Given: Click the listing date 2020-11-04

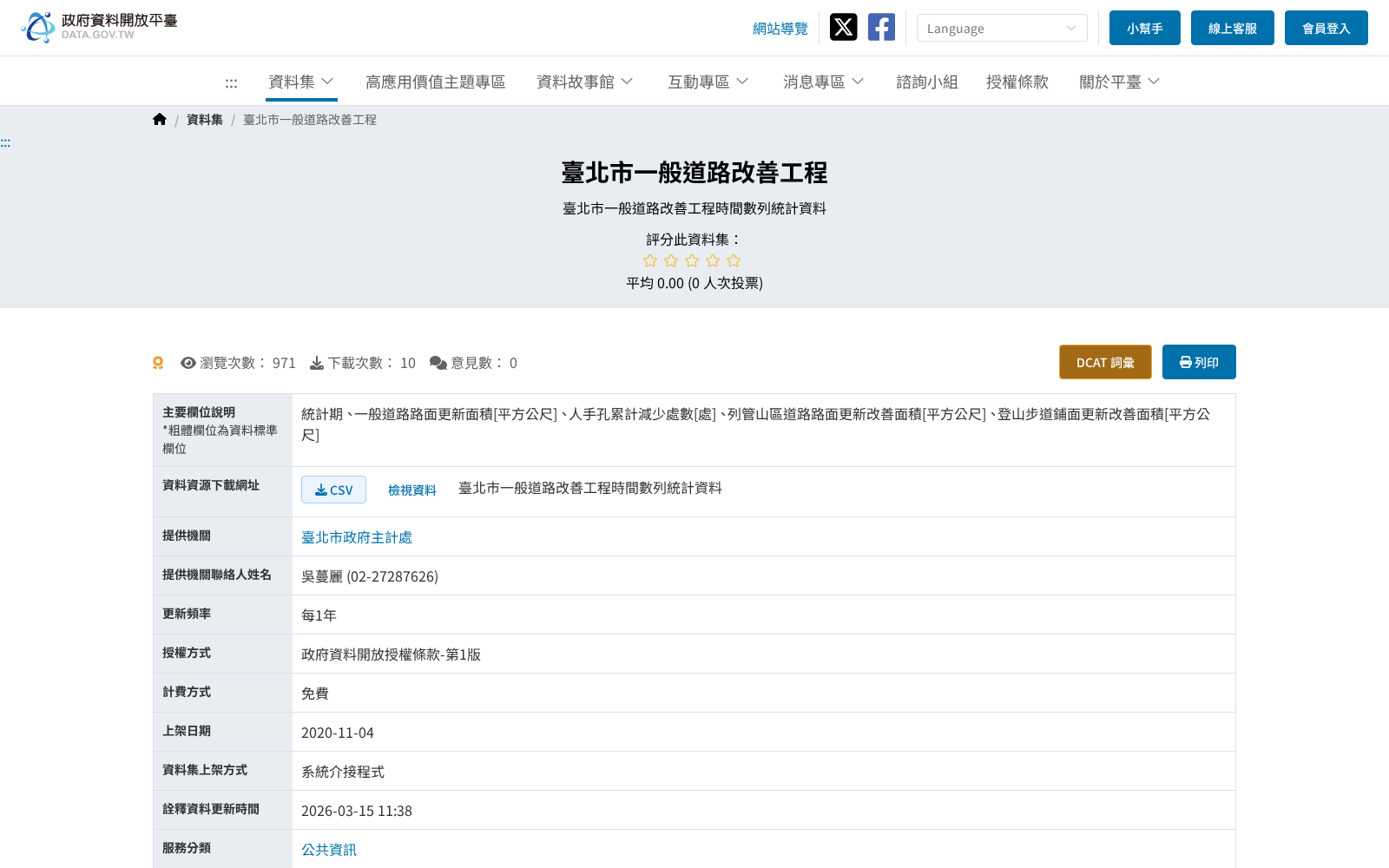Looking at the screenshot, I should click(x=338, y=733).
